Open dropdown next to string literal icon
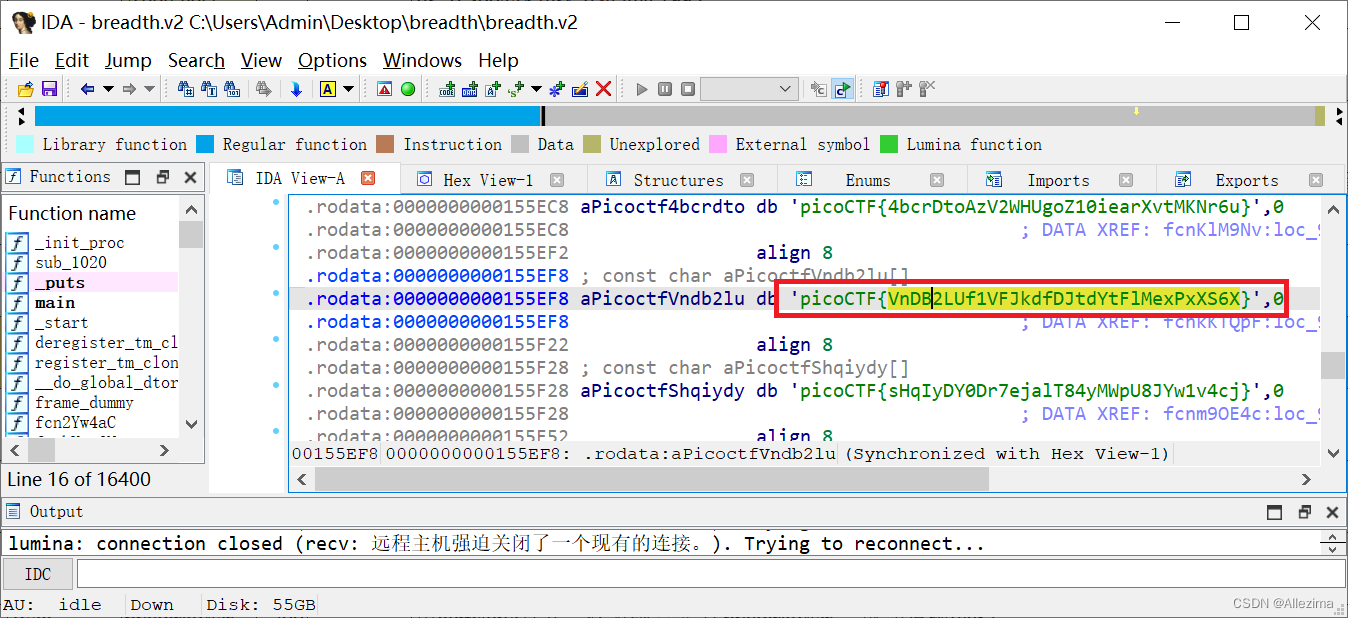 tap(536, 89)
